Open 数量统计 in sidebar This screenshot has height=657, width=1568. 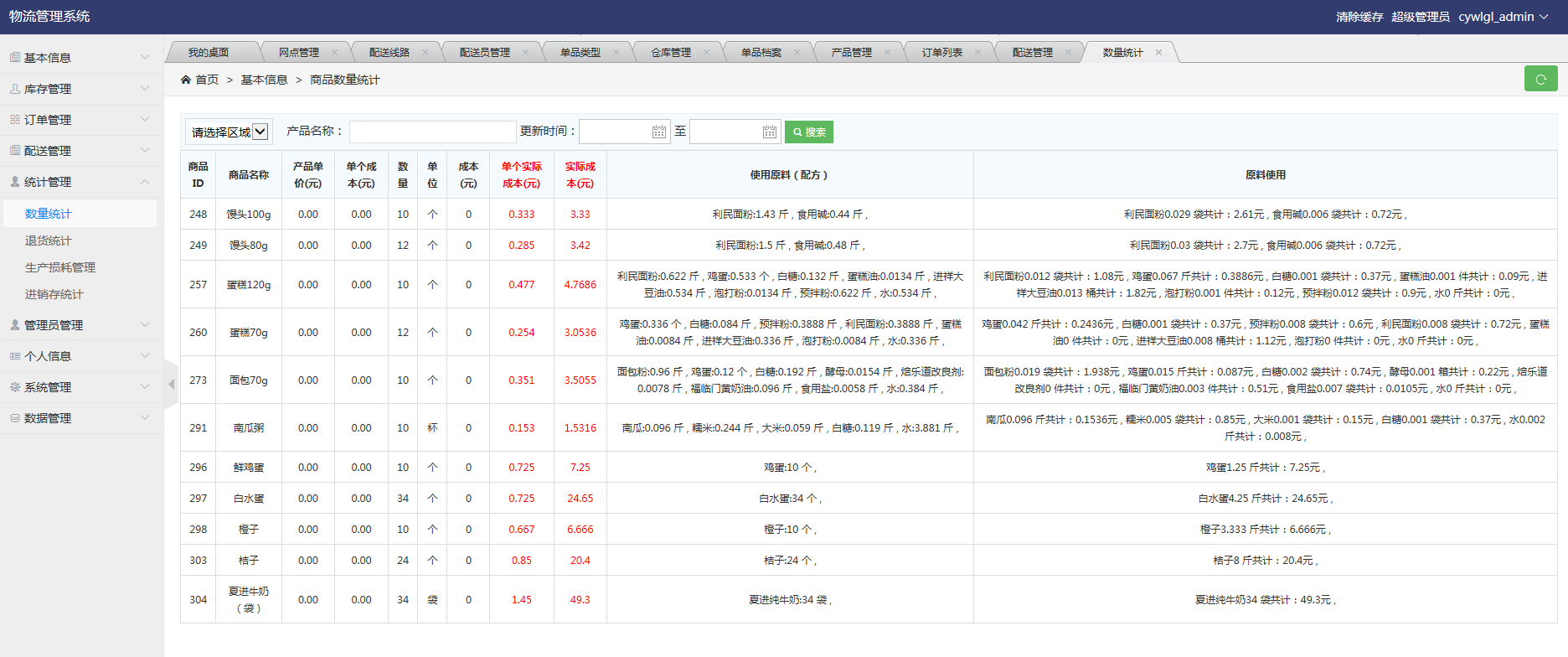(49, 214)
